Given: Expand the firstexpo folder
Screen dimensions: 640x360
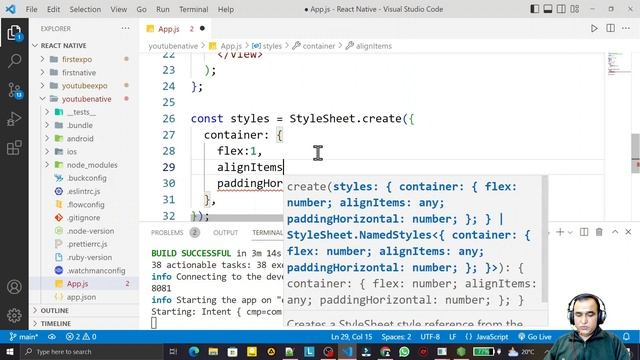Looking at the screenshot, I should [x=77, y=59].
